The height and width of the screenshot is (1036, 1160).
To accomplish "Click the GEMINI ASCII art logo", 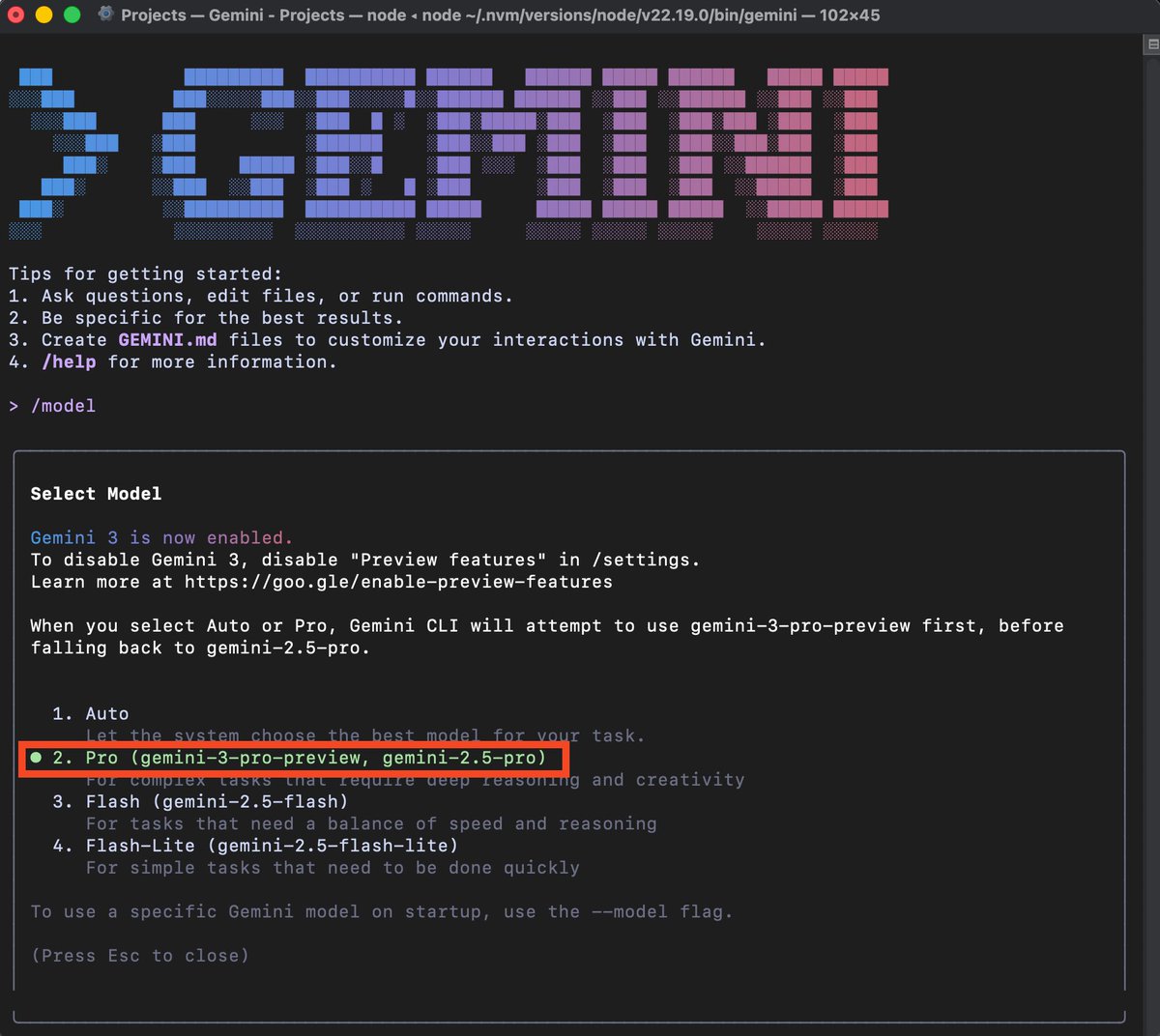I will pos(449,153).
